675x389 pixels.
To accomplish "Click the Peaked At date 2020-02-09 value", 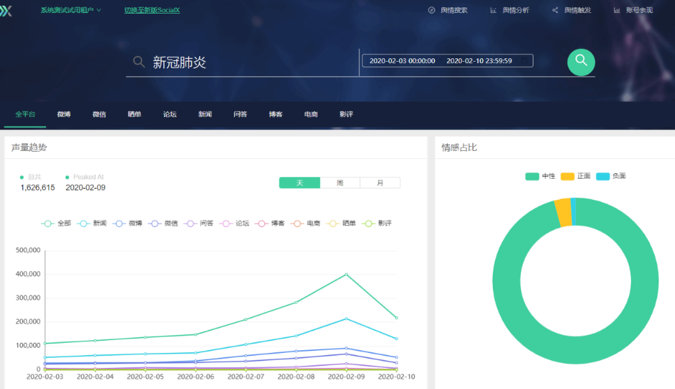I will pyautogui.click(x=85, y=188).
